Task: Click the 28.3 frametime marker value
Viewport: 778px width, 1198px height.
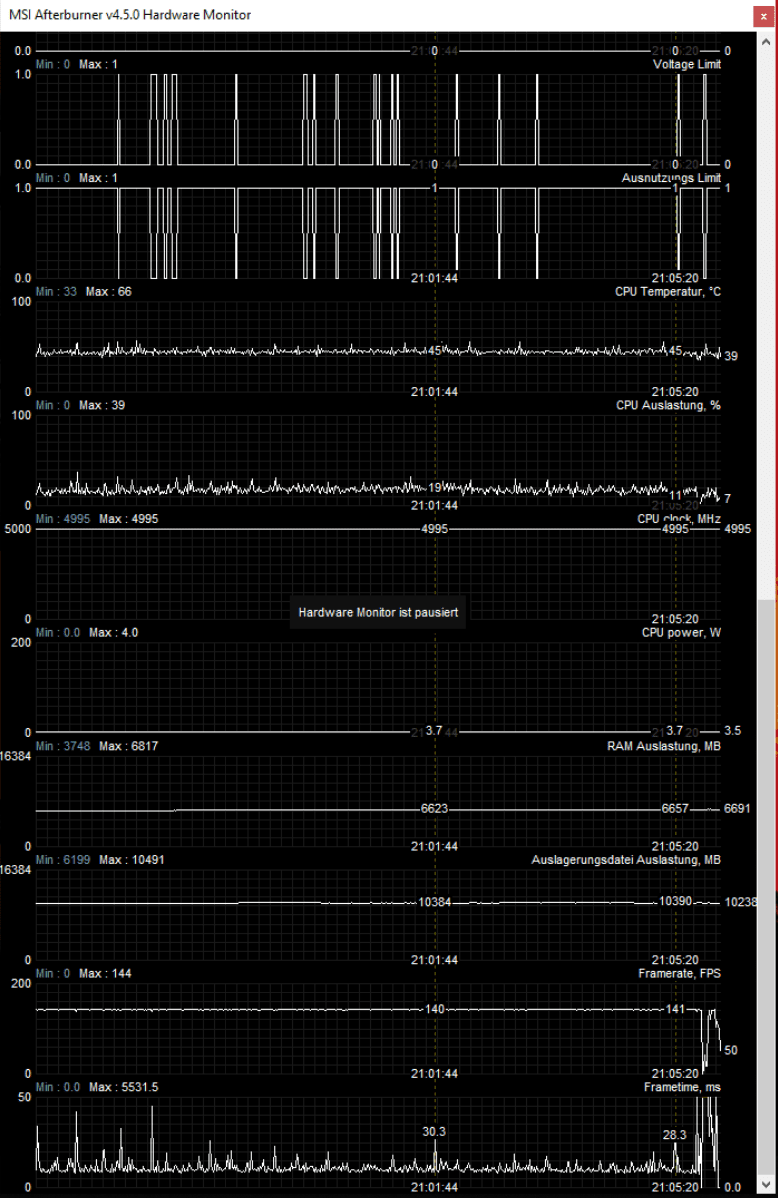Action: (x=674, y=1135)
